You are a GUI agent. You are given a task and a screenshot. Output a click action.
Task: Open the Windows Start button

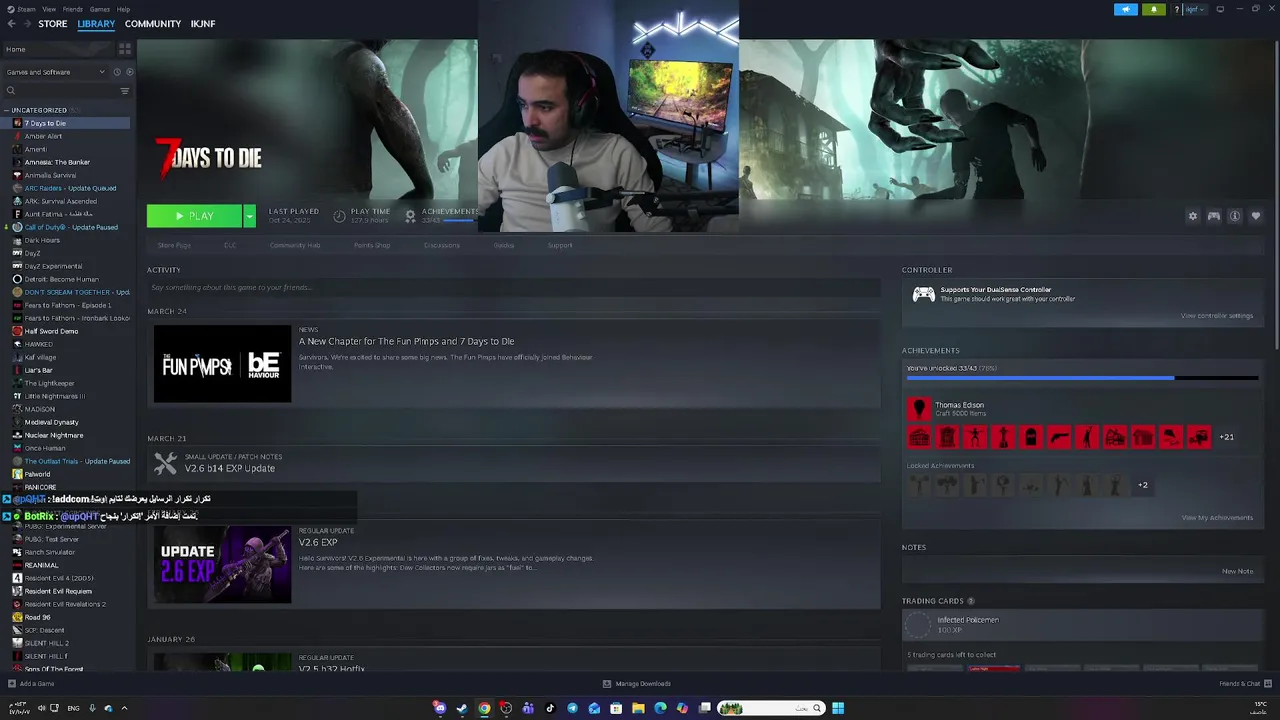point(838,708)
